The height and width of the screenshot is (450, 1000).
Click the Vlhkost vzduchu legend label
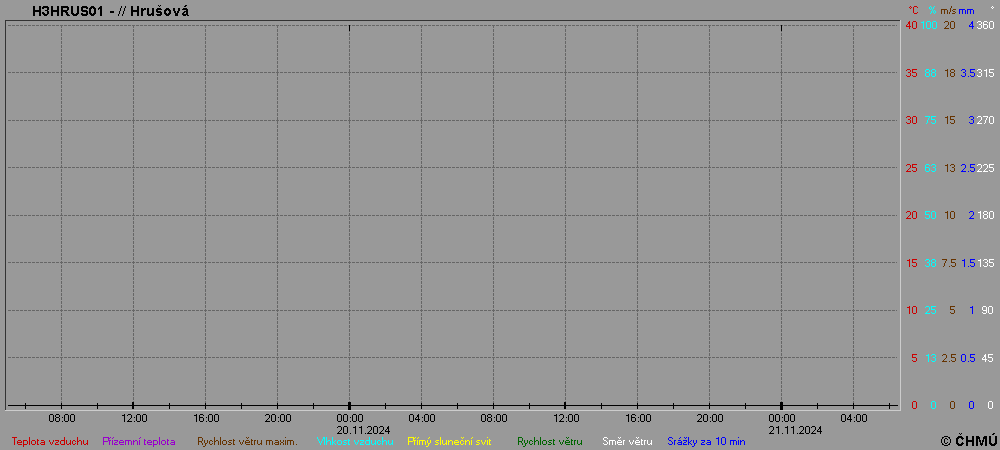[x=355, y=441]
